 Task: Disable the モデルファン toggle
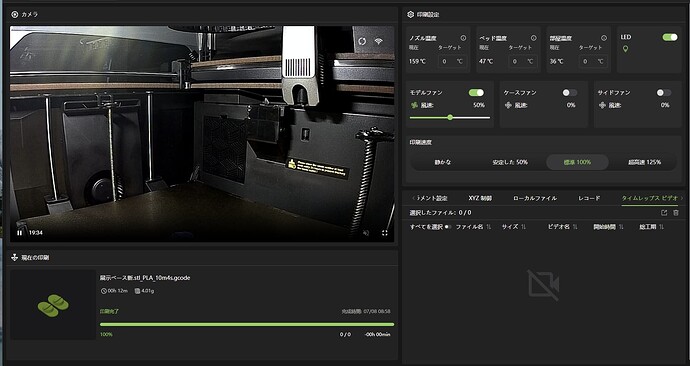point(476,92)
